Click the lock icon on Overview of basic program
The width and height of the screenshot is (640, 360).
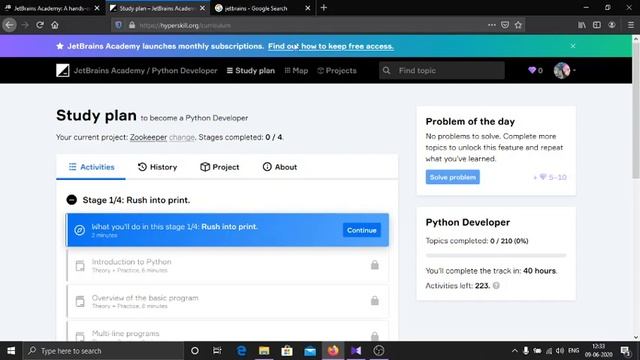375,301
